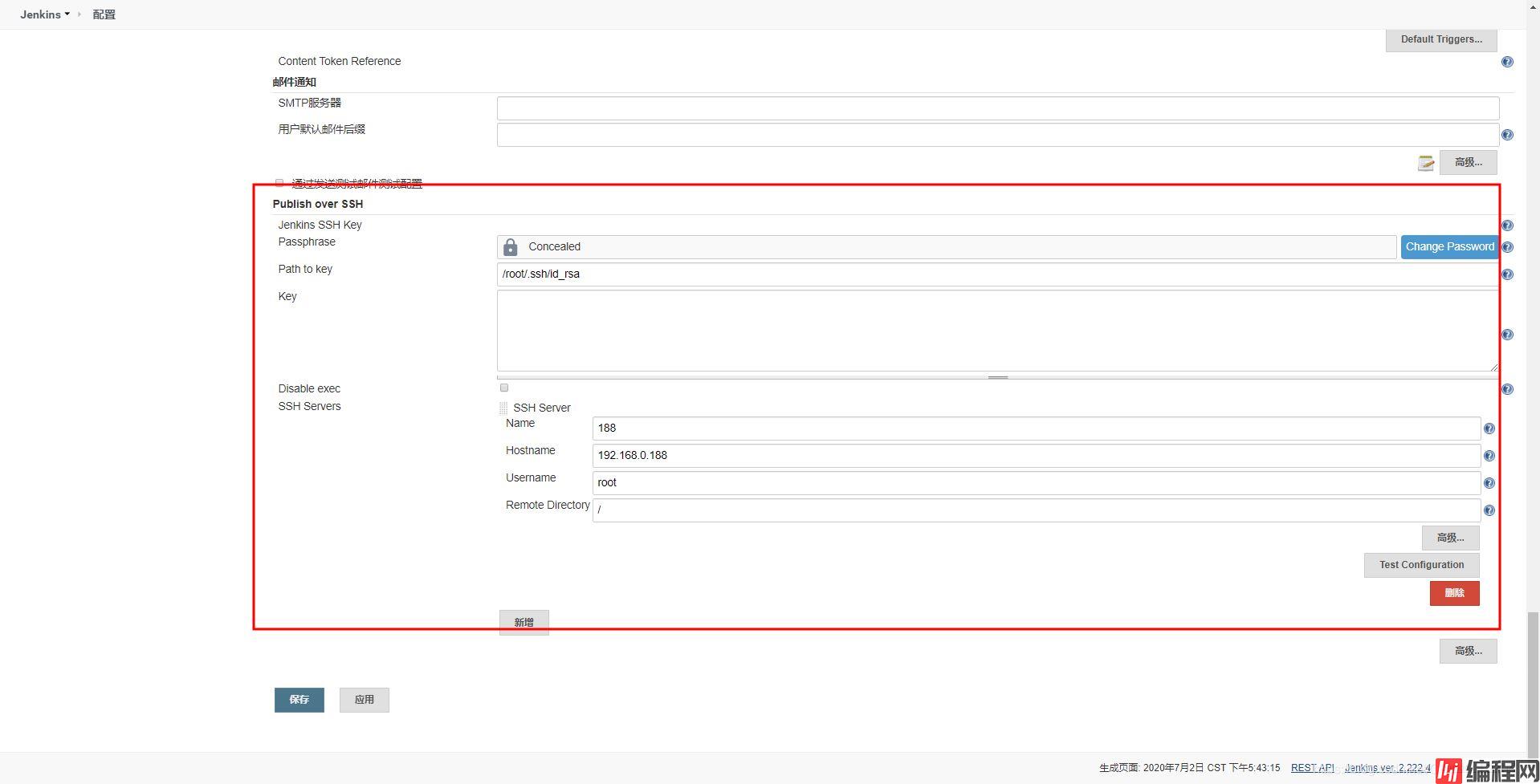
Task: Grab the SSH Server drag handle
Action: point(503,408)
